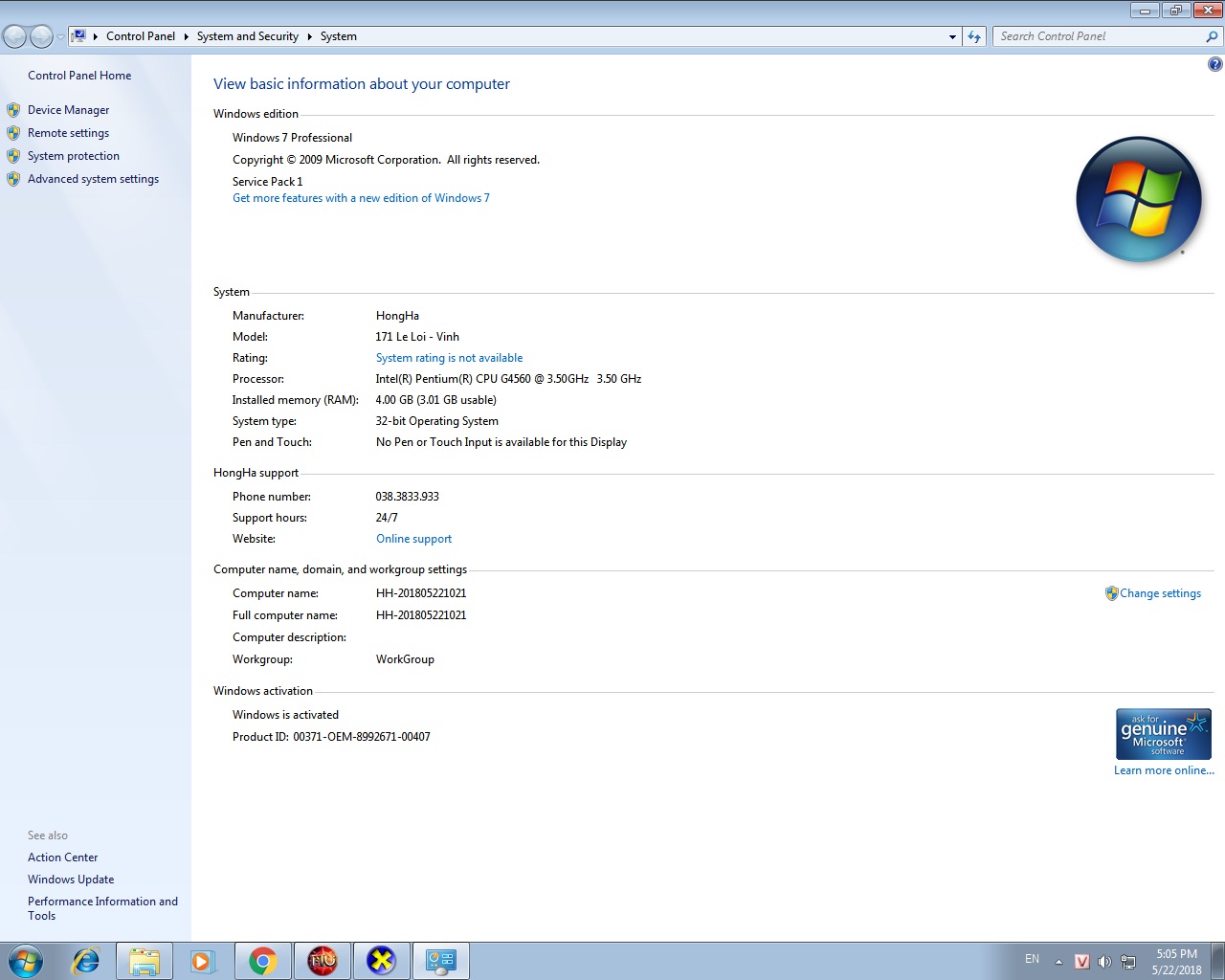Click the Change settings link
1225x980 pixels.
click(x=1160, y=593)
